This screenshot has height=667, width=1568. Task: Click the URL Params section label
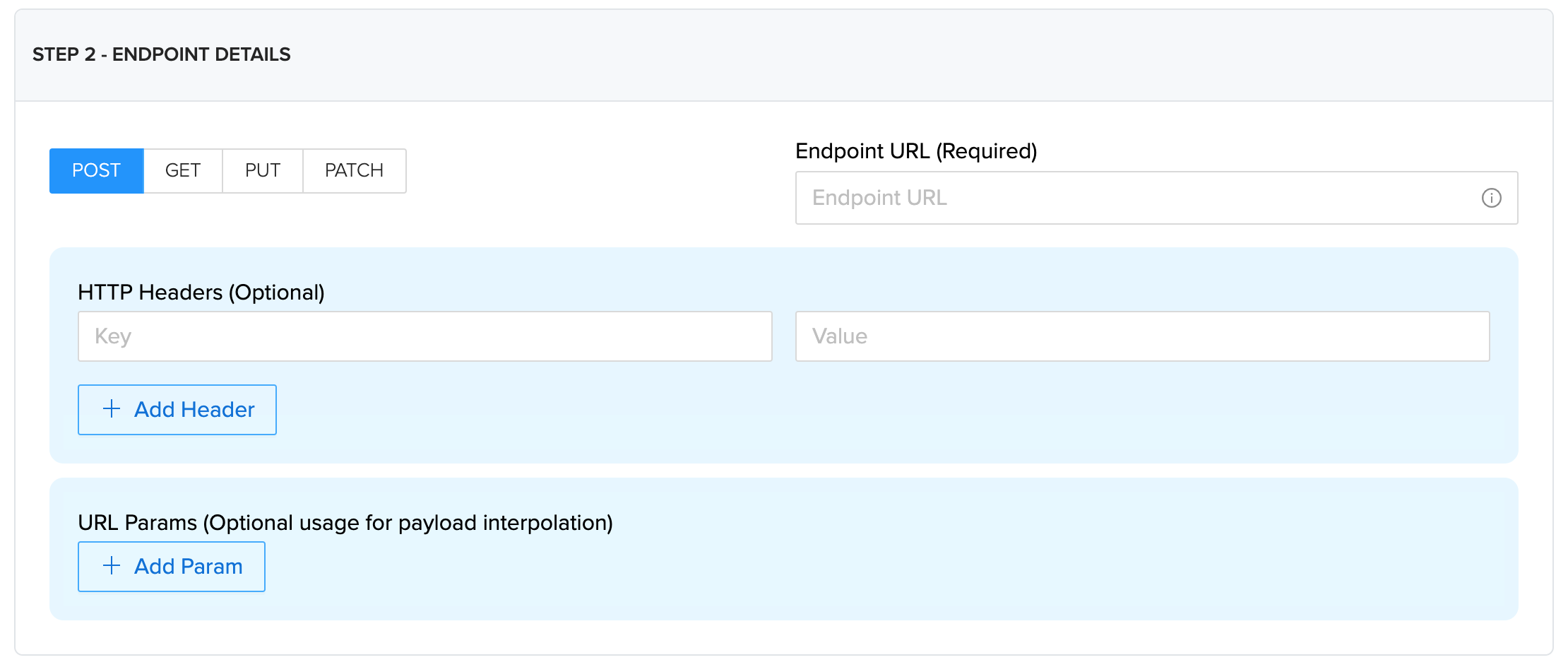point(345,523)
